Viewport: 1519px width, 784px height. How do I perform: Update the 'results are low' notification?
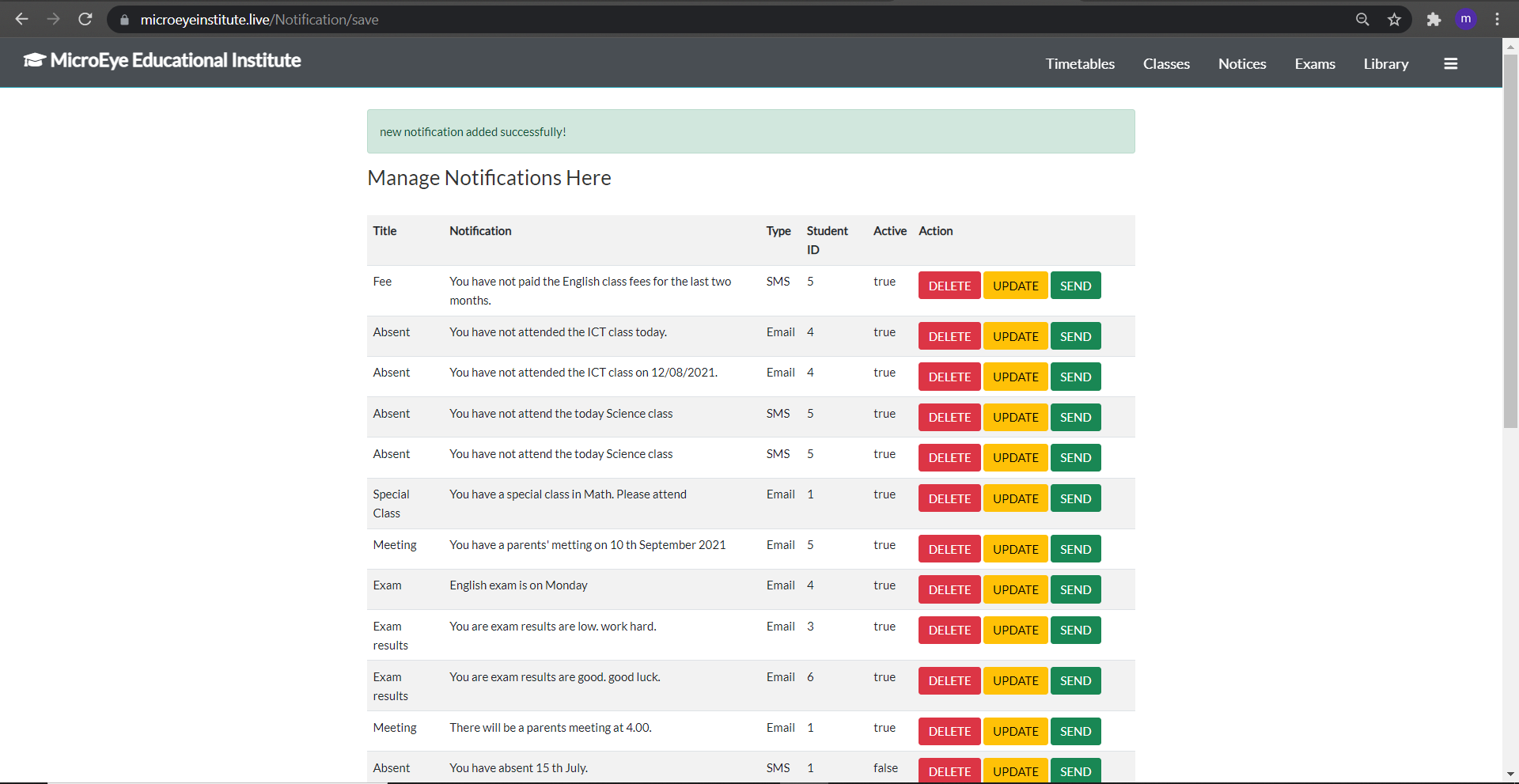(x=1015, y=630)
